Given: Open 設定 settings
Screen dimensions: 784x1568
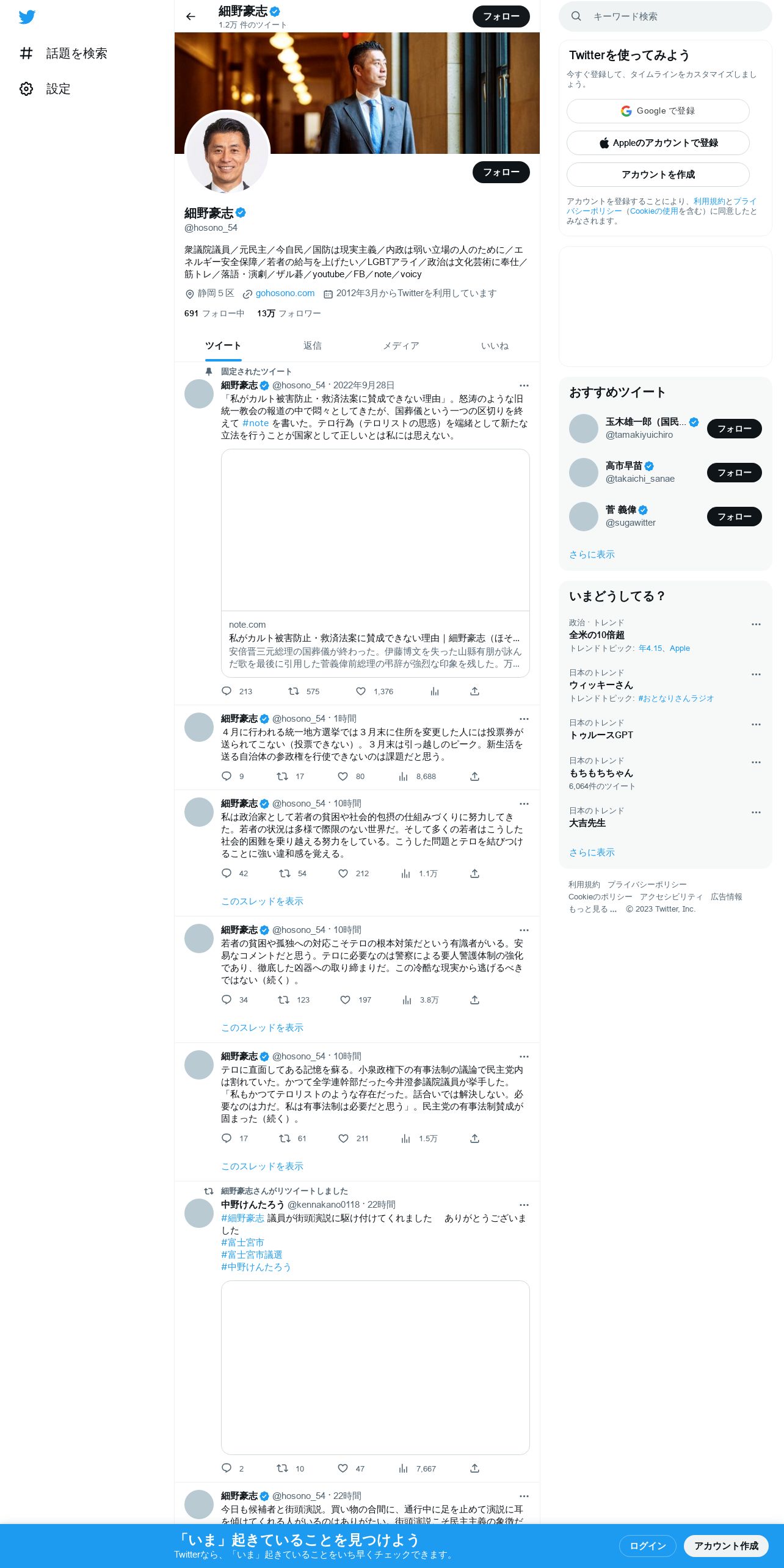Looking at the screenshot, I should 45,89.
